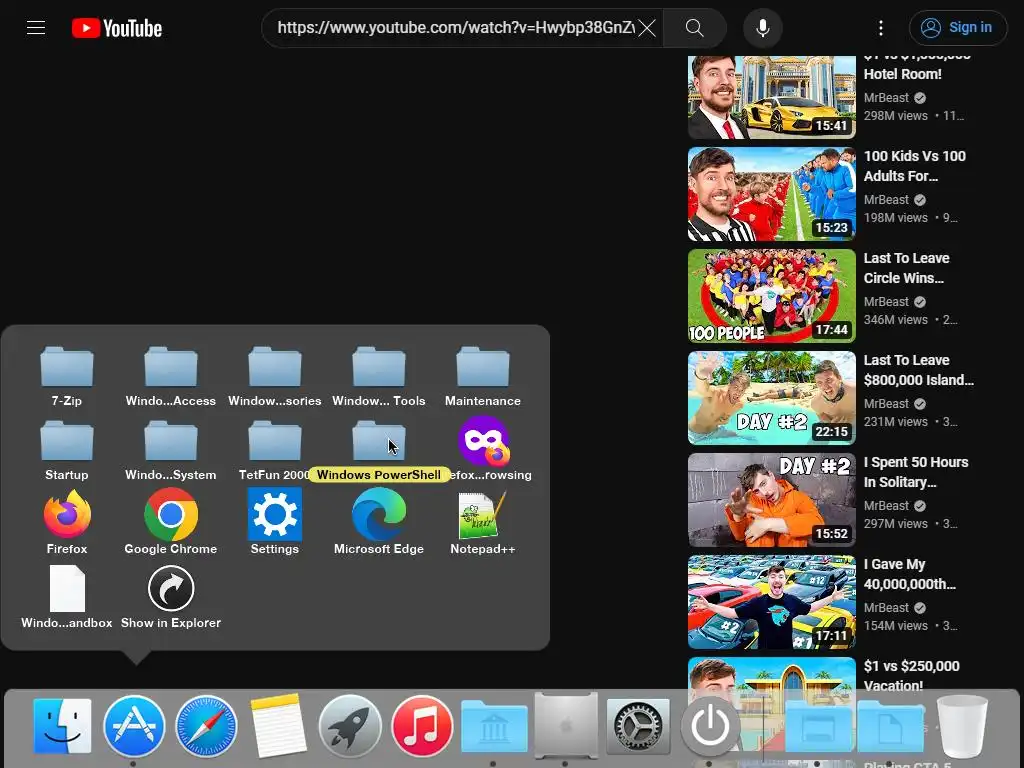Click 'I Spent 50 Hours In Solitary...' title
1024x768 pixels.
916,472
